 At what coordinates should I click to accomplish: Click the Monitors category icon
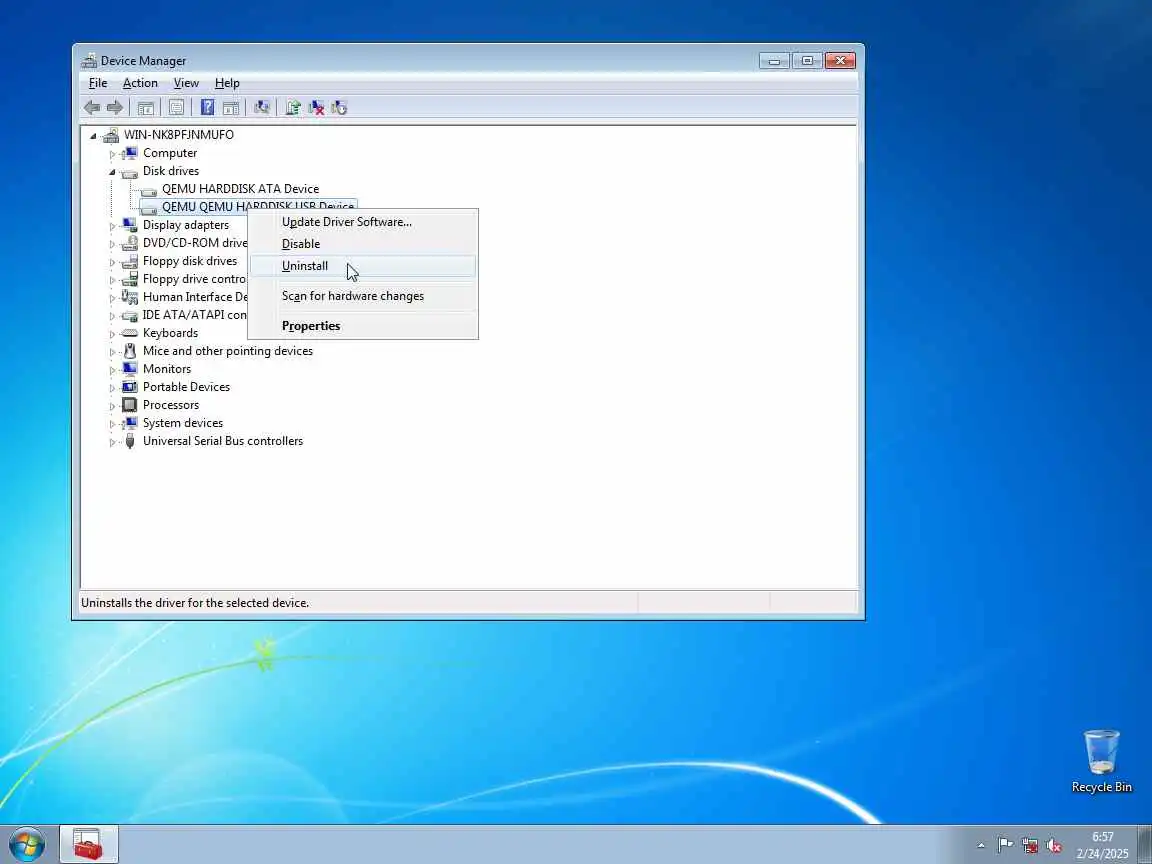[x=130, y=369]
